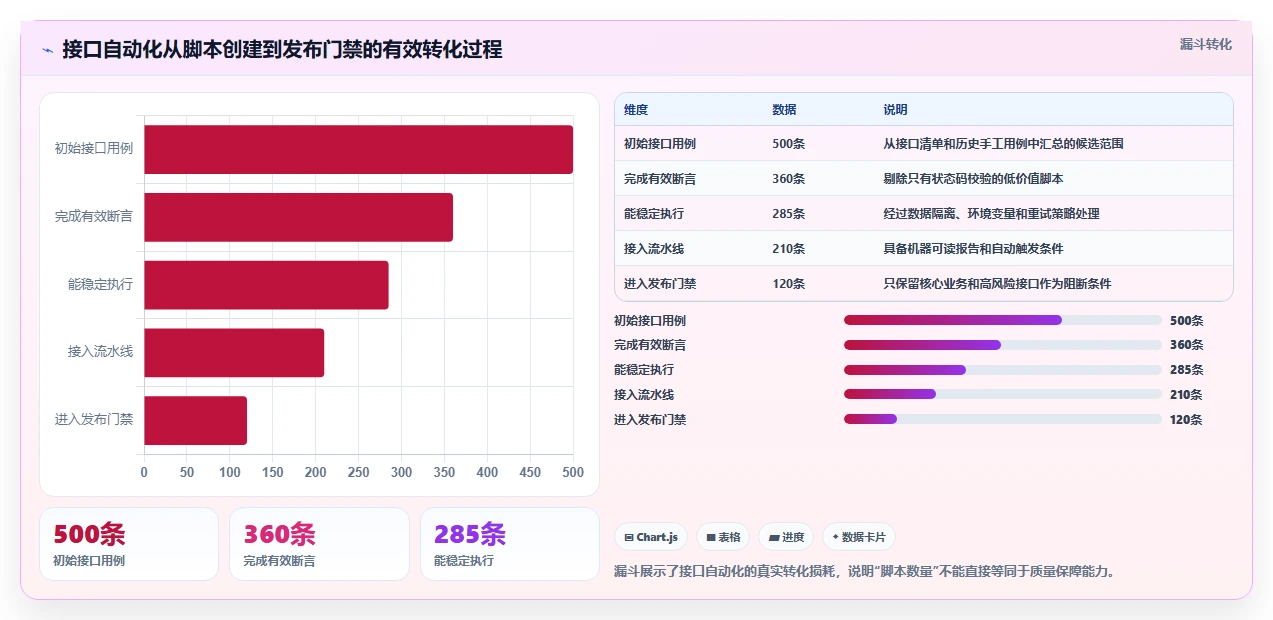The image size is (1273, 620).
Task: Click the 完成有效断言 label on chart axis
Action: [94, 217]
